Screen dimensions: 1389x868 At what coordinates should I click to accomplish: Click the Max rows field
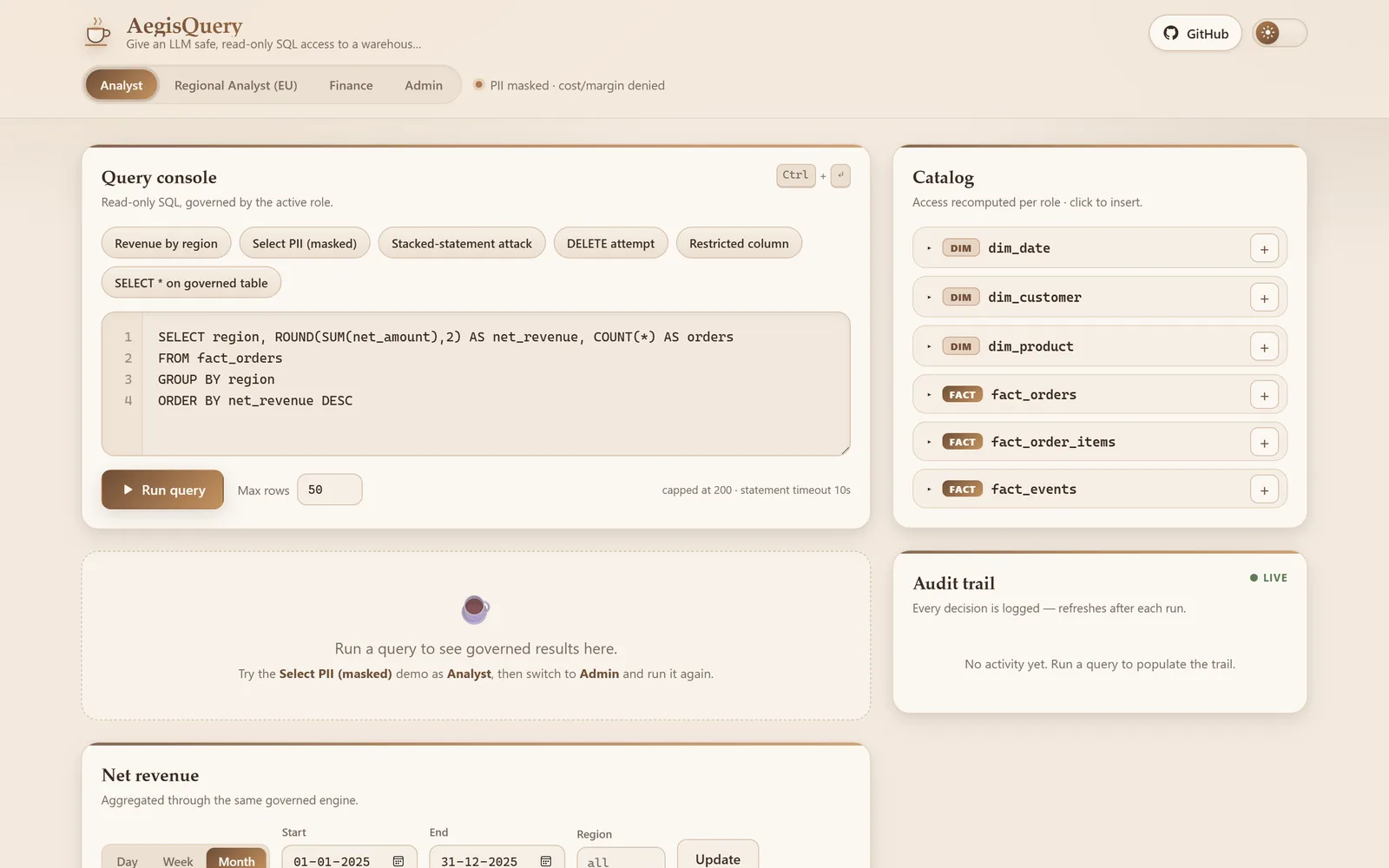(x=330, y=490)
